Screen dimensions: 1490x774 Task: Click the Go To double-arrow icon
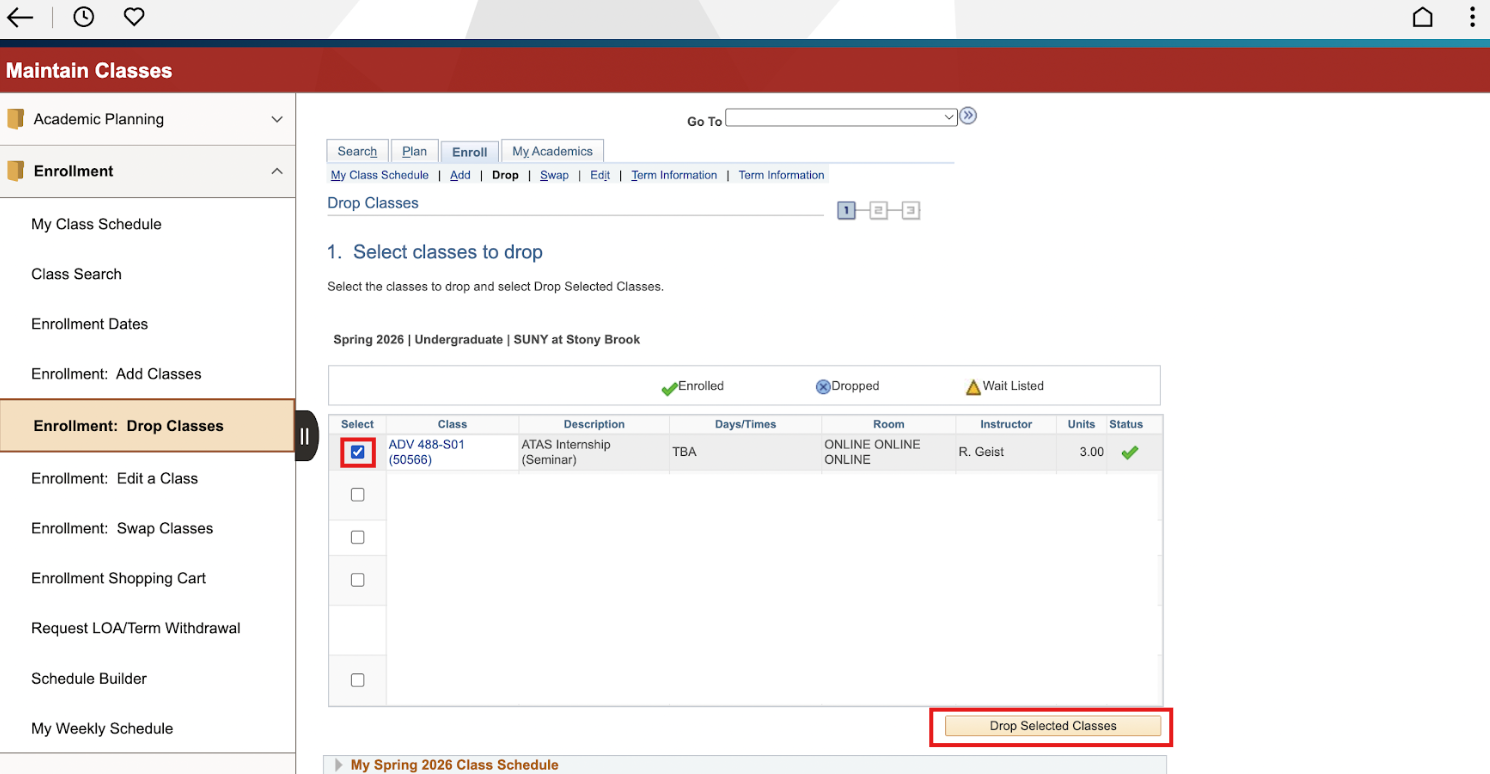[968, 116]
